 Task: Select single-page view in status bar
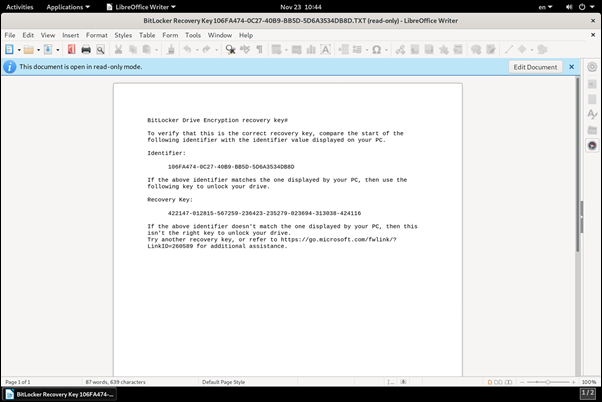point(490,382)
